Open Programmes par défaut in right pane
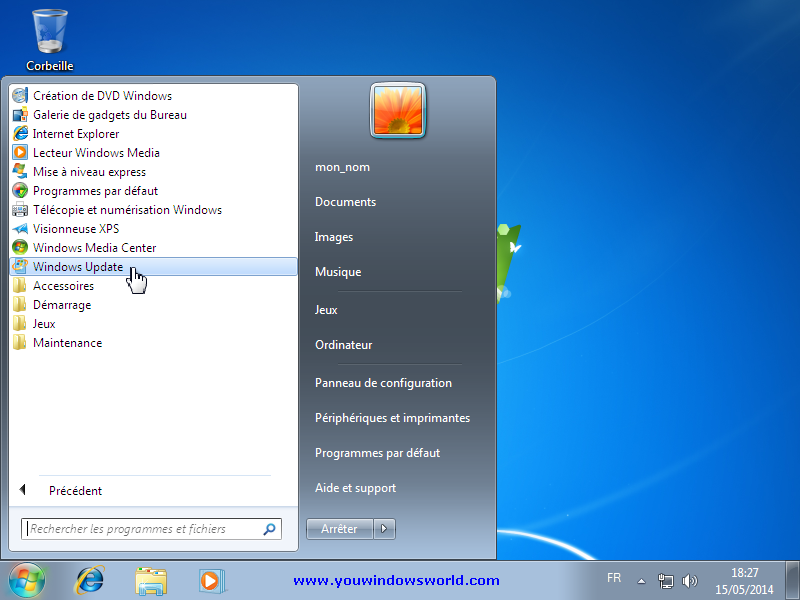The image size is (800, 600). pos(377,453)
